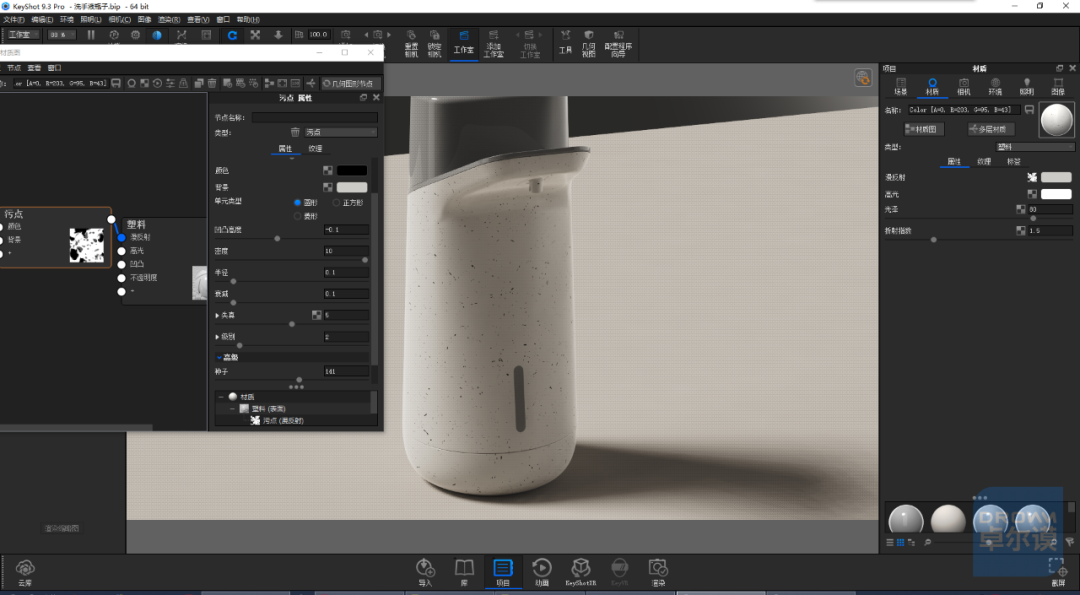Launch the KeyShotXR icon
This screenshot has height=595, width=1080.
pyautogui.click(x=581, y=572)
